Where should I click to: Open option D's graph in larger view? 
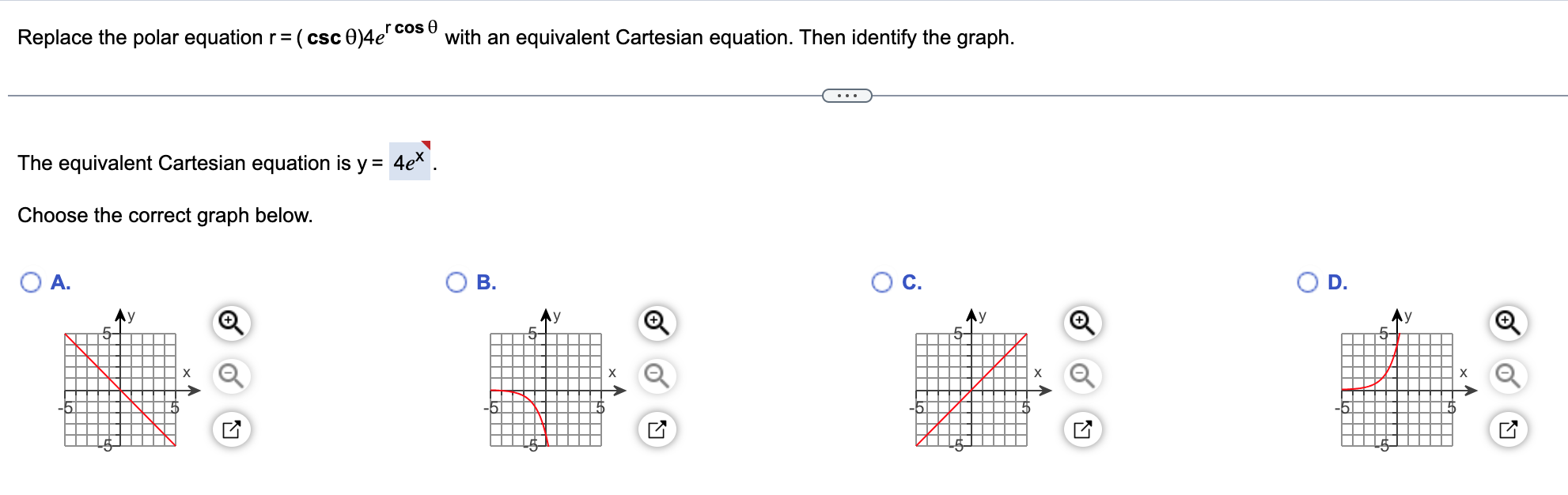coord(1509,429)
